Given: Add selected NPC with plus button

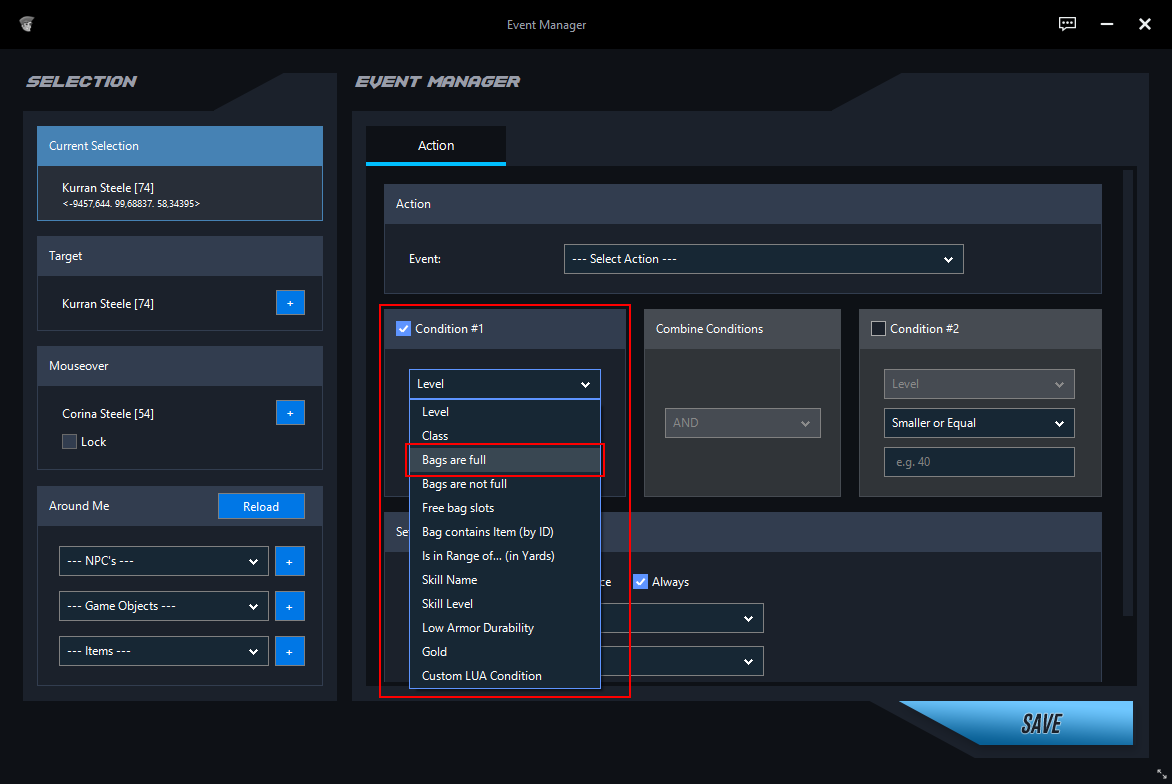Looking at the screenshot, I should click(290, 561).
